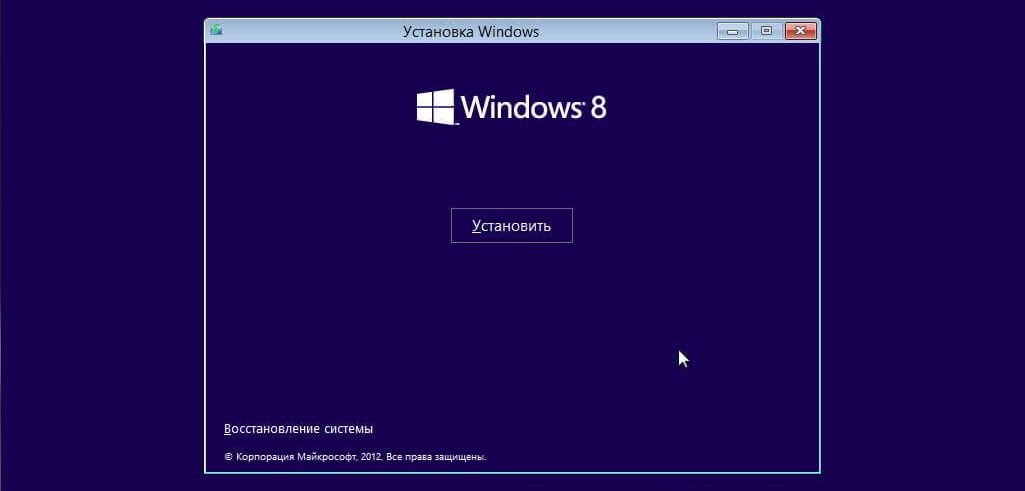Open the Восстановление системы link
This screenshot has height=491, width=1025.
298,429
